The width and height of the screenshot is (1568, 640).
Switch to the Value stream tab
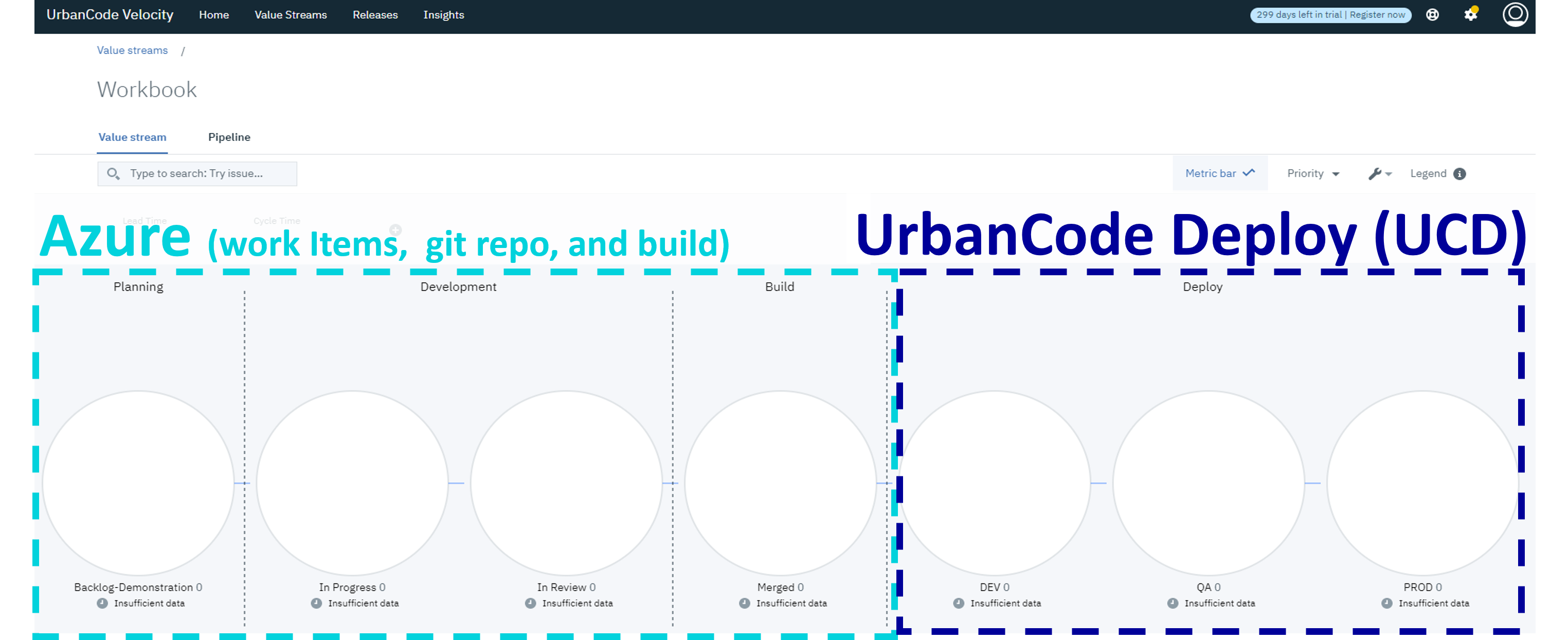132,137
